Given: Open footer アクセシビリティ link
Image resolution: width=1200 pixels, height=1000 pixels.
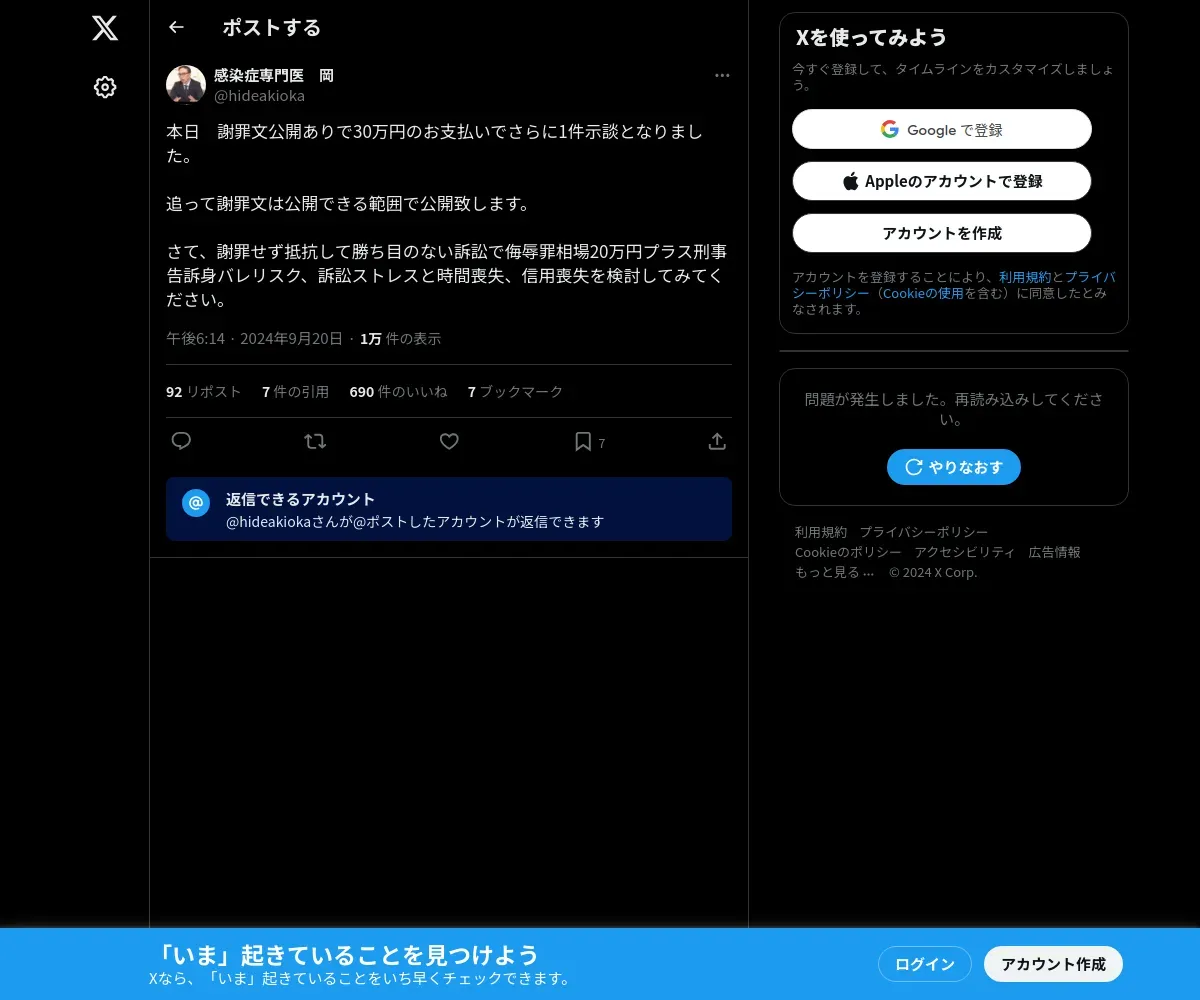Looking at the screenshot, I should (965, 552).
